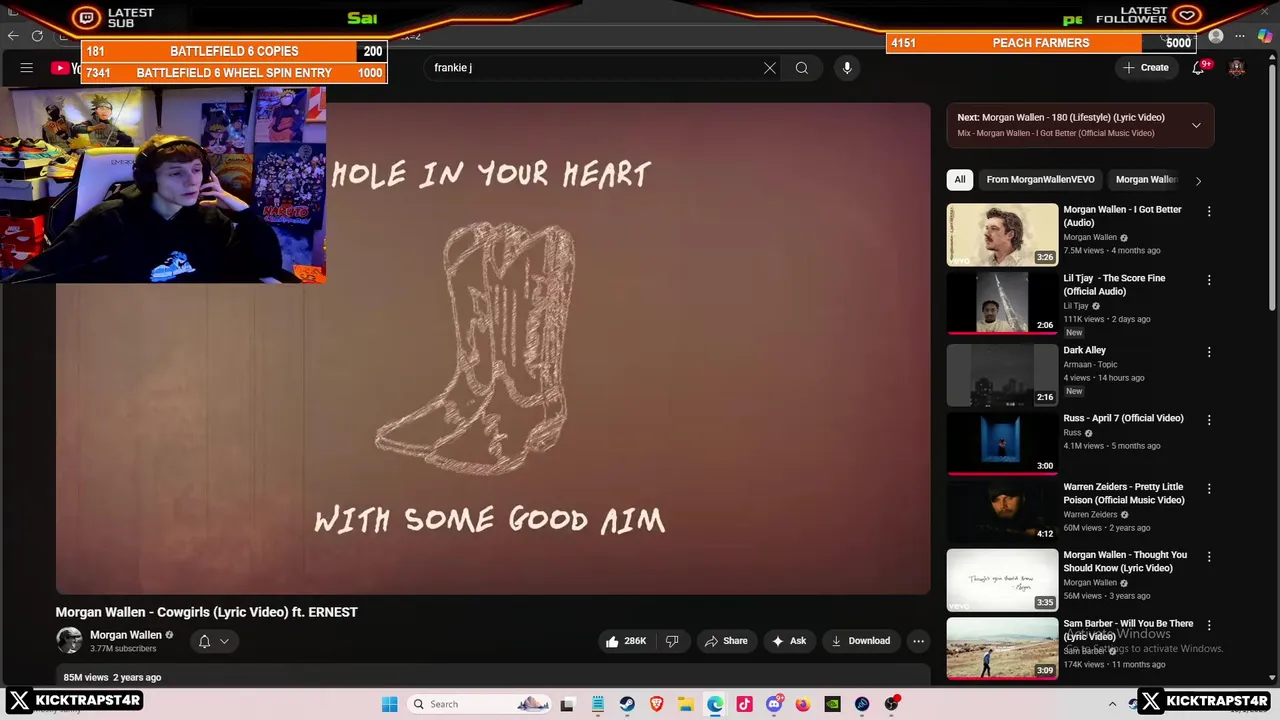Clear the search box with the X icon
Screen dimensions: 1280x720
tap(770, 68)
